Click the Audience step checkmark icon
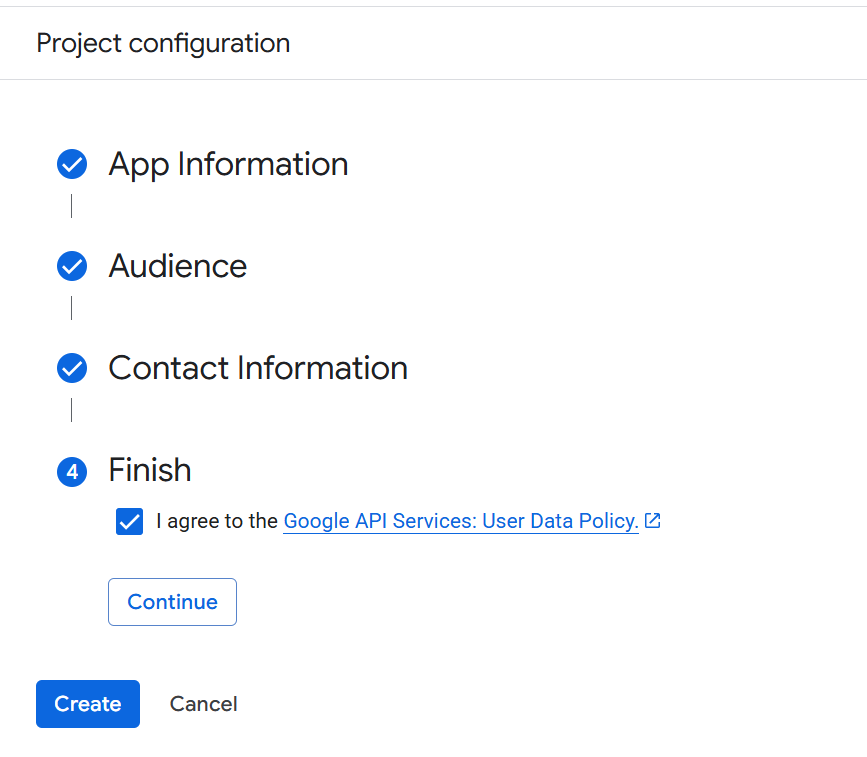The image size is (867, 757). coord(72,266)
